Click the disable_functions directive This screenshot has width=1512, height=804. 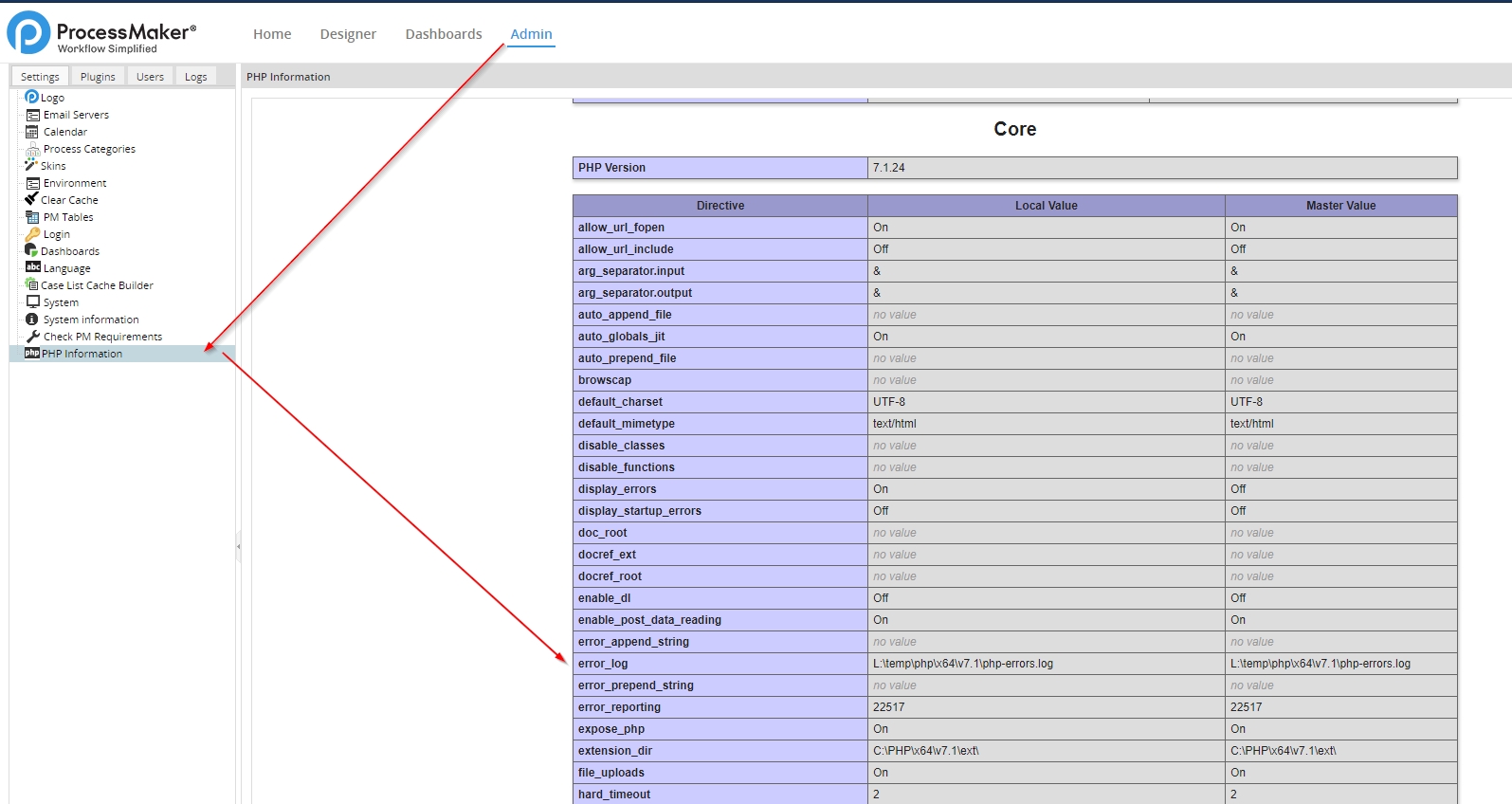627,467
